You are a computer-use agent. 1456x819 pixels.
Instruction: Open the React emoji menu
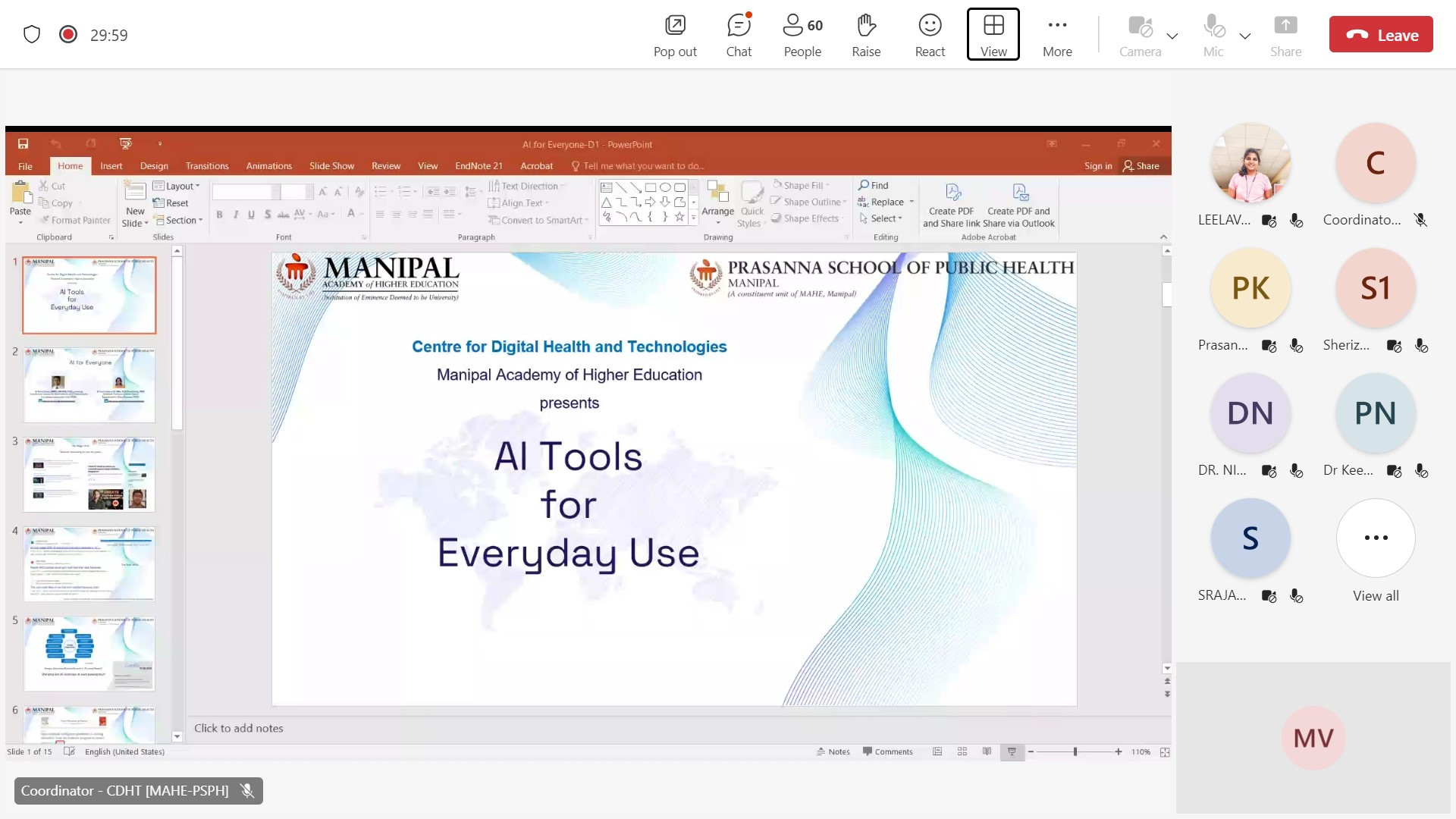930,35
